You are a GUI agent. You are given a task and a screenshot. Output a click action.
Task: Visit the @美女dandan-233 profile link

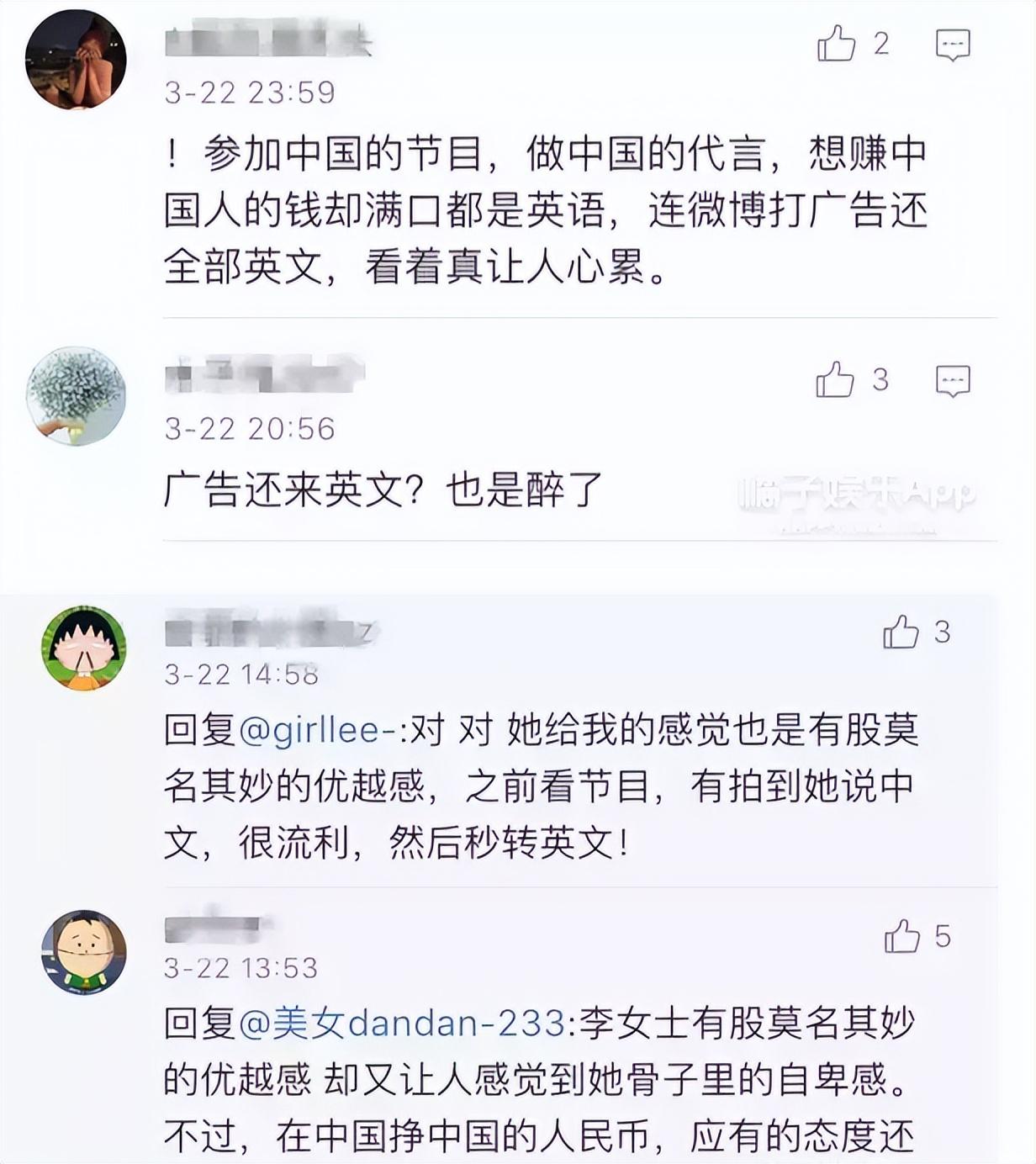tap(402, 1024)
